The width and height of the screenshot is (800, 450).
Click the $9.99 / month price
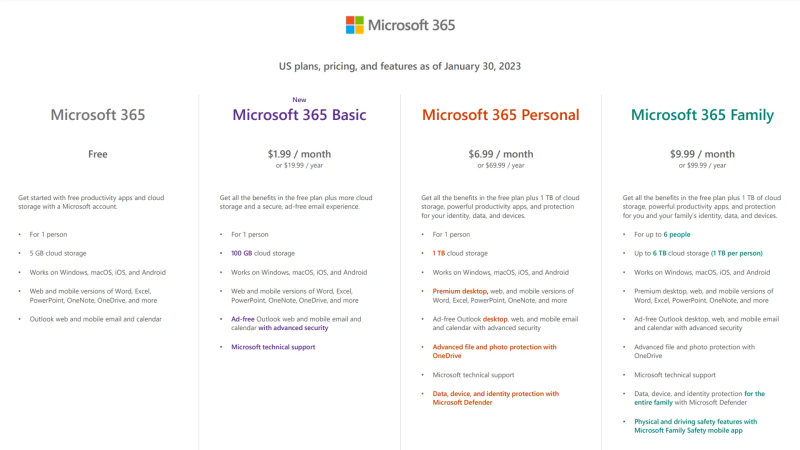coord(702,154)
